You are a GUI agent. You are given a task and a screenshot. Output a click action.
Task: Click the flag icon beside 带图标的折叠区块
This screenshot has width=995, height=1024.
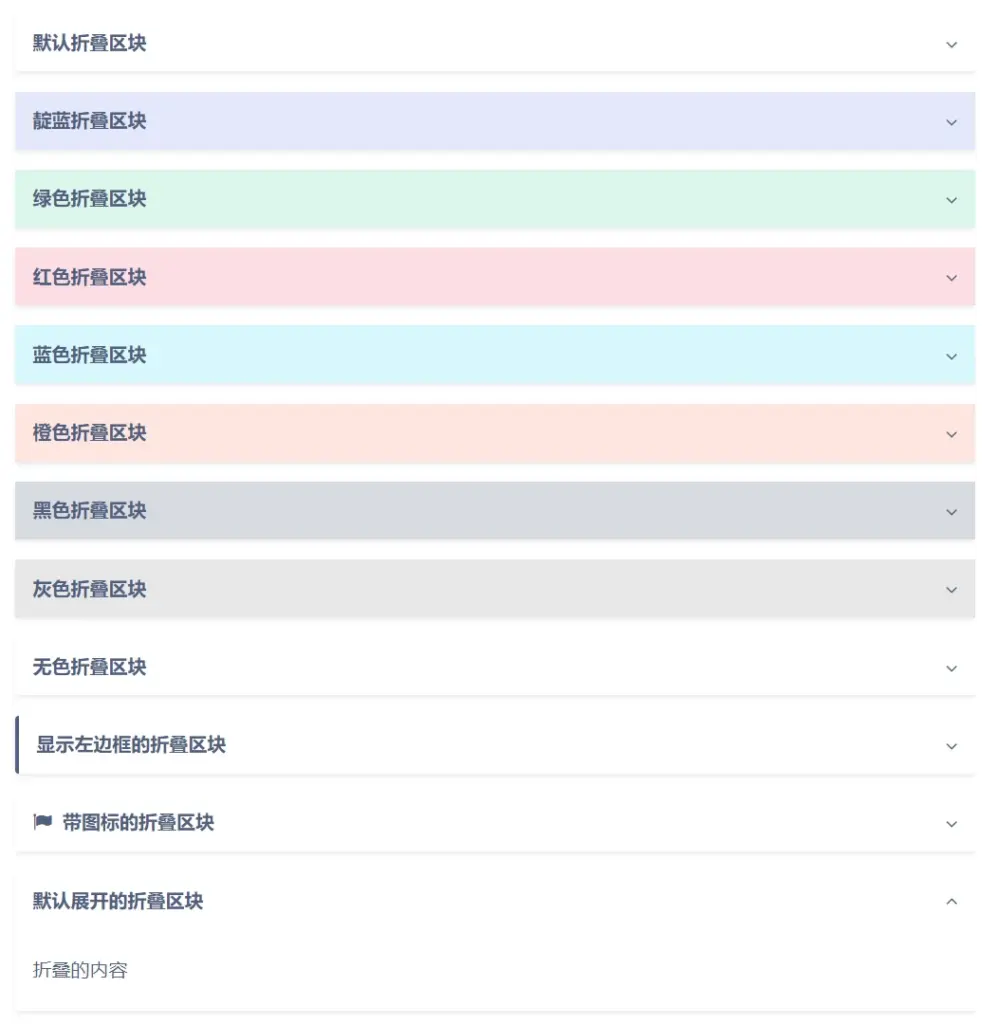tap(43, 823)
